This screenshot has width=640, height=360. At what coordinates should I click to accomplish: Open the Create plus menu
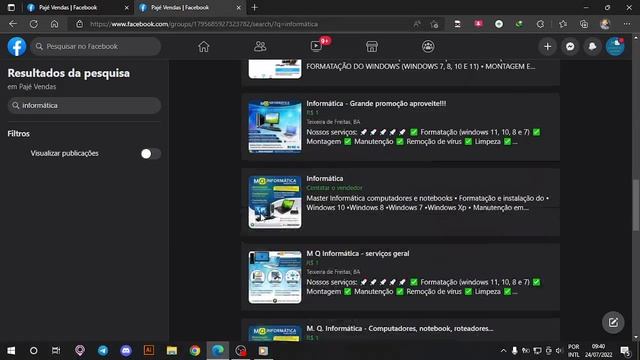coord(547,47)
